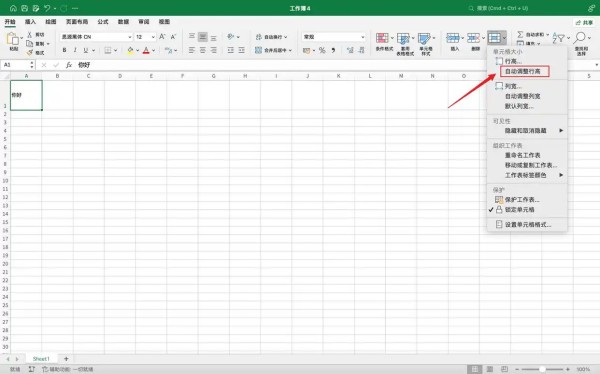
Task: Click the Font color letter A icon
Action: pyautogui.click(x=146, y=50)
